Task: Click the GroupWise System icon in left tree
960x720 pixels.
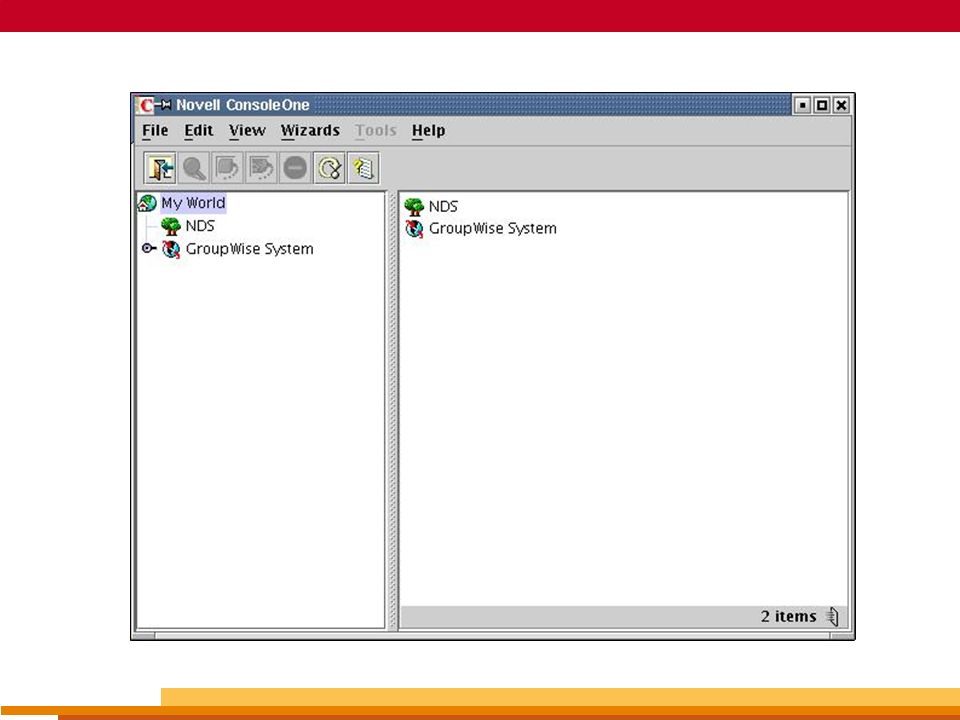Action: click(x=171, y=249)
